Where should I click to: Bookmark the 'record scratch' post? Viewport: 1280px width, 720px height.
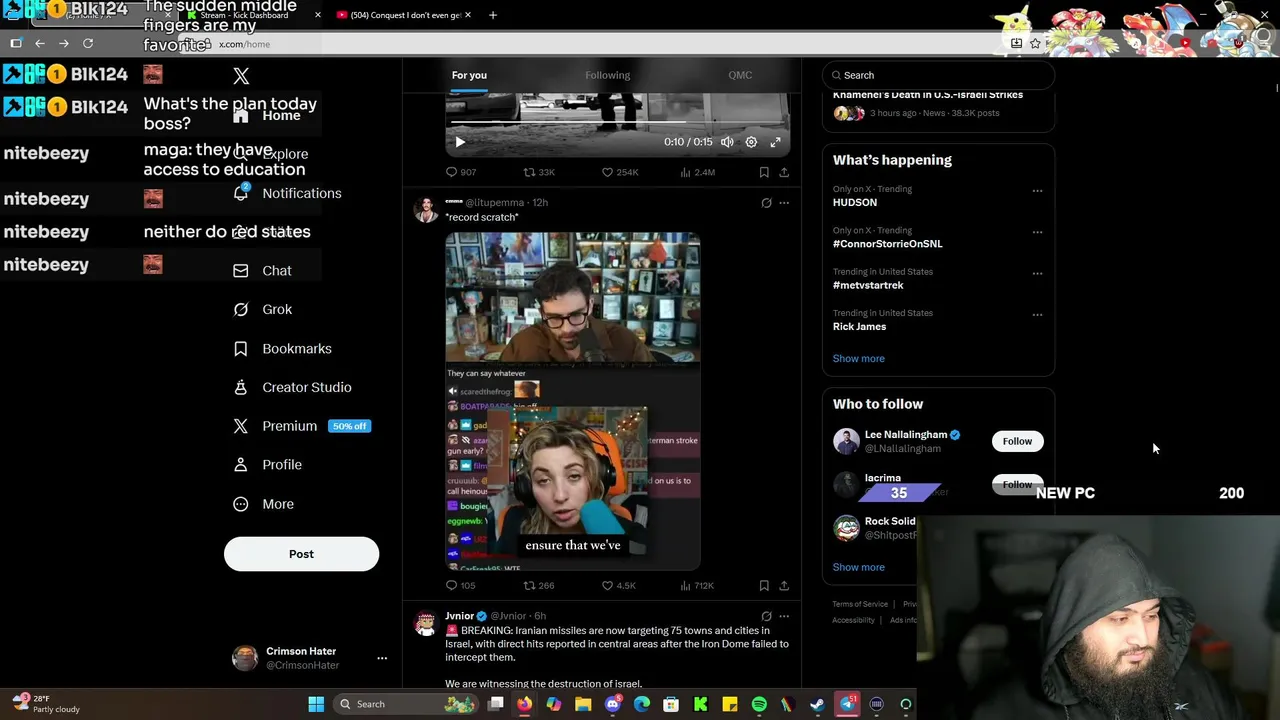point(764,585)
